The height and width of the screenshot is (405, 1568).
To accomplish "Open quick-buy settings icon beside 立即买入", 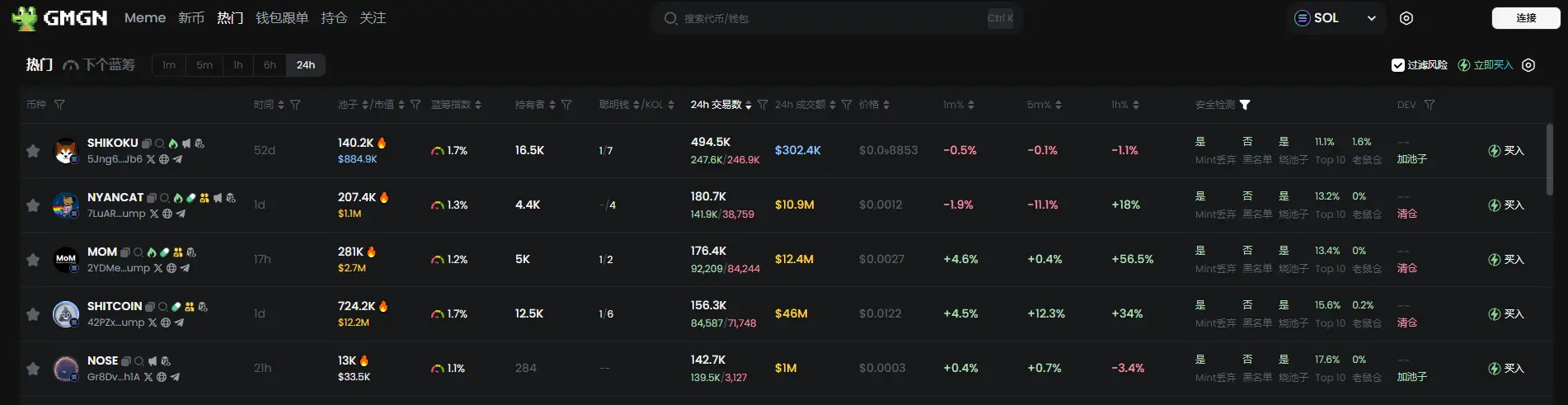I will pyautogui.click(x=1528, y=65).
